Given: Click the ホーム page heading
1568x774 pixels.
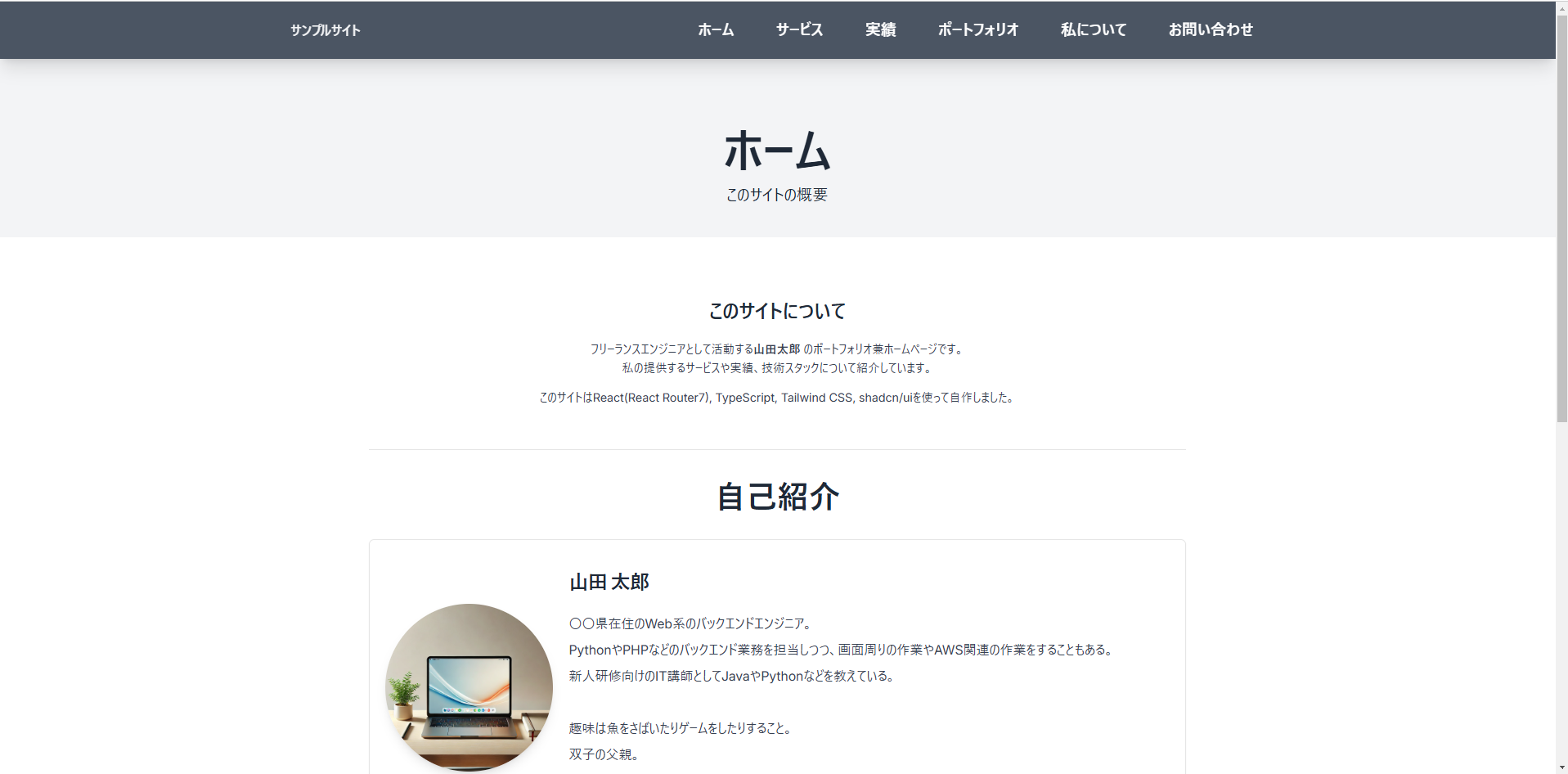Looking at the screenshot, I should 776,151.
